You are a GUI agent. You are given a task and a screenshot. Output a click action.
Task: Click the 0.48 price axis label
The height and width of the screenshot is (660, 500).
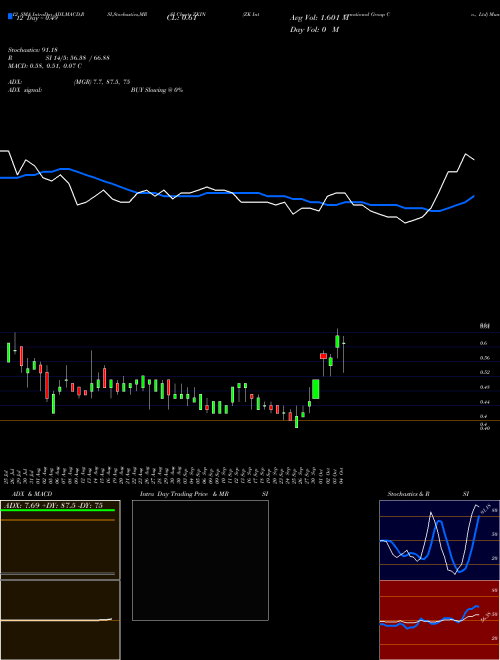[x=485, y=387]
